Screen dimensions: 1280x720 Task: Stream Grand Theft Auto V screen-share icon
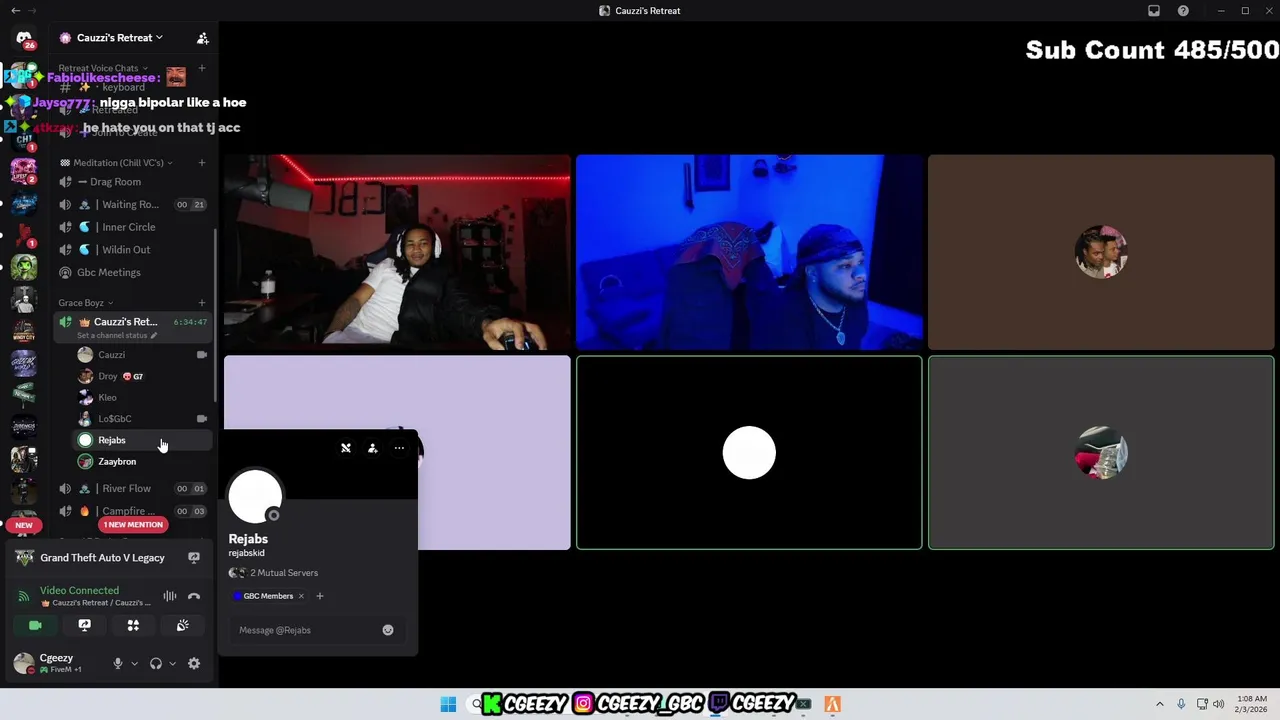pos(194,558)
